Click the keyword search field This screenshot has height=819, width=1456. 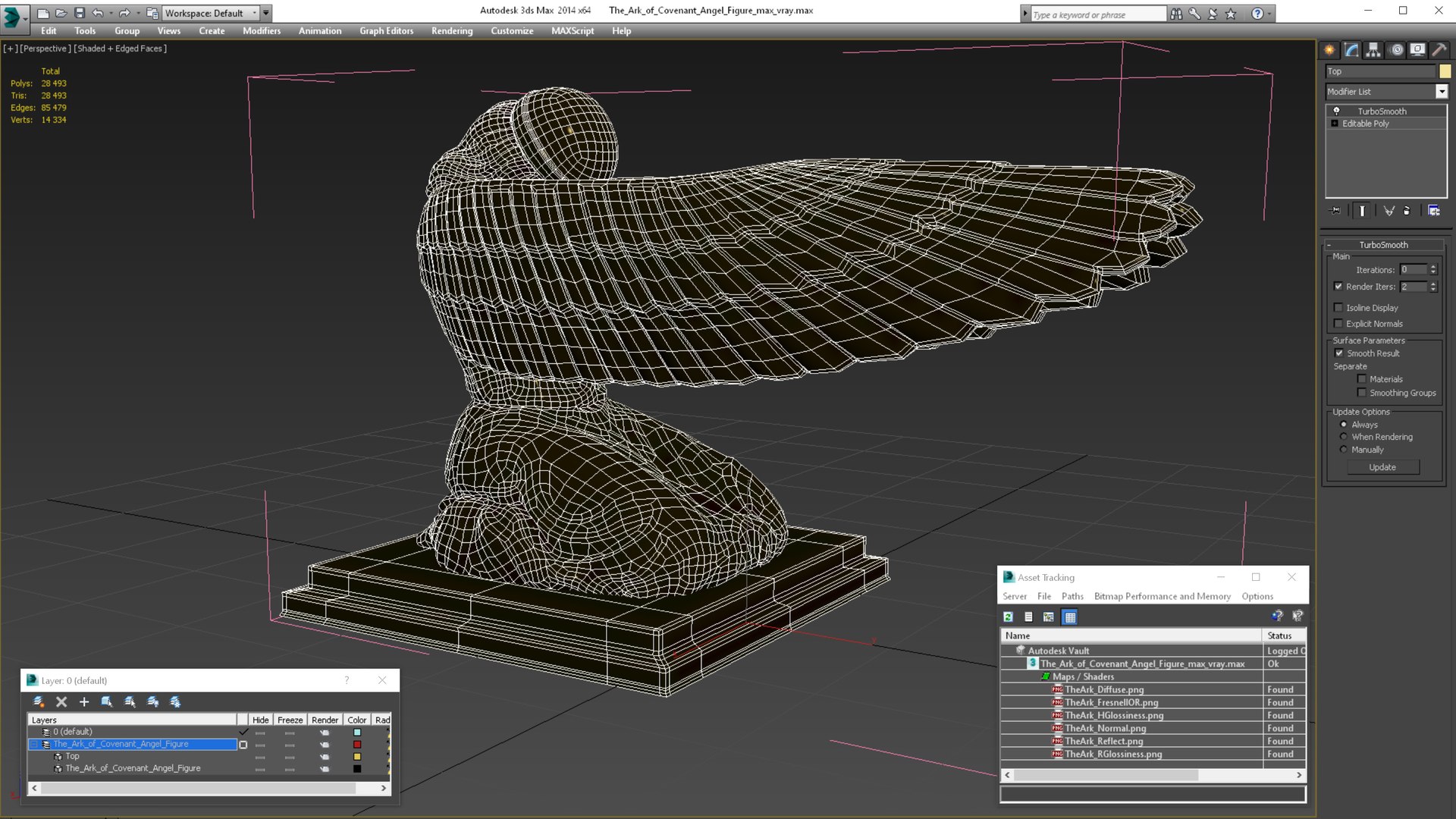click(x=1097, y=14)
